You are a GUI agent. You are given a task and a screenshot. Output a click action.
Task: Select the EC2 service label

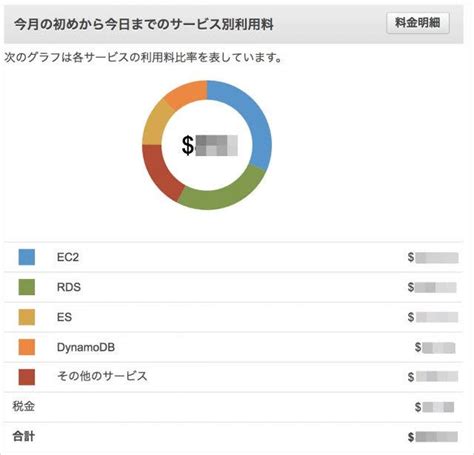[x=68, y=257]
